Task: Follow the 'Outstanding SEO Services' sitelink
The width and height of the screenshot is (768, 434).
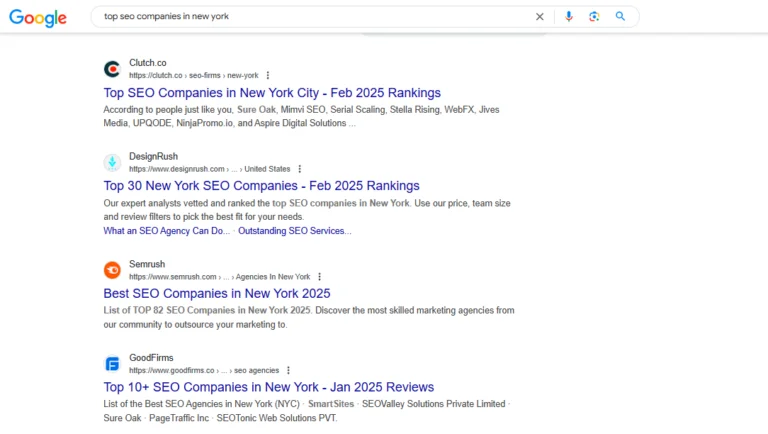Action: tap(294, 231)
